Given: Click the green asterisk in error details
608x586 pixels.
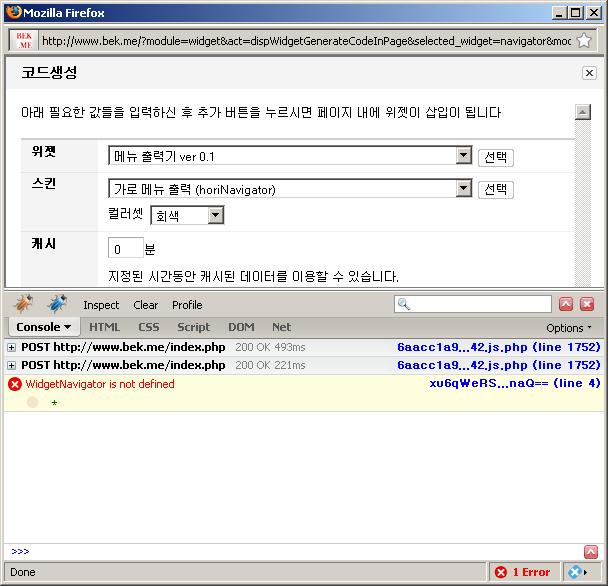Looking at the screenshot, I should [54, 403].
